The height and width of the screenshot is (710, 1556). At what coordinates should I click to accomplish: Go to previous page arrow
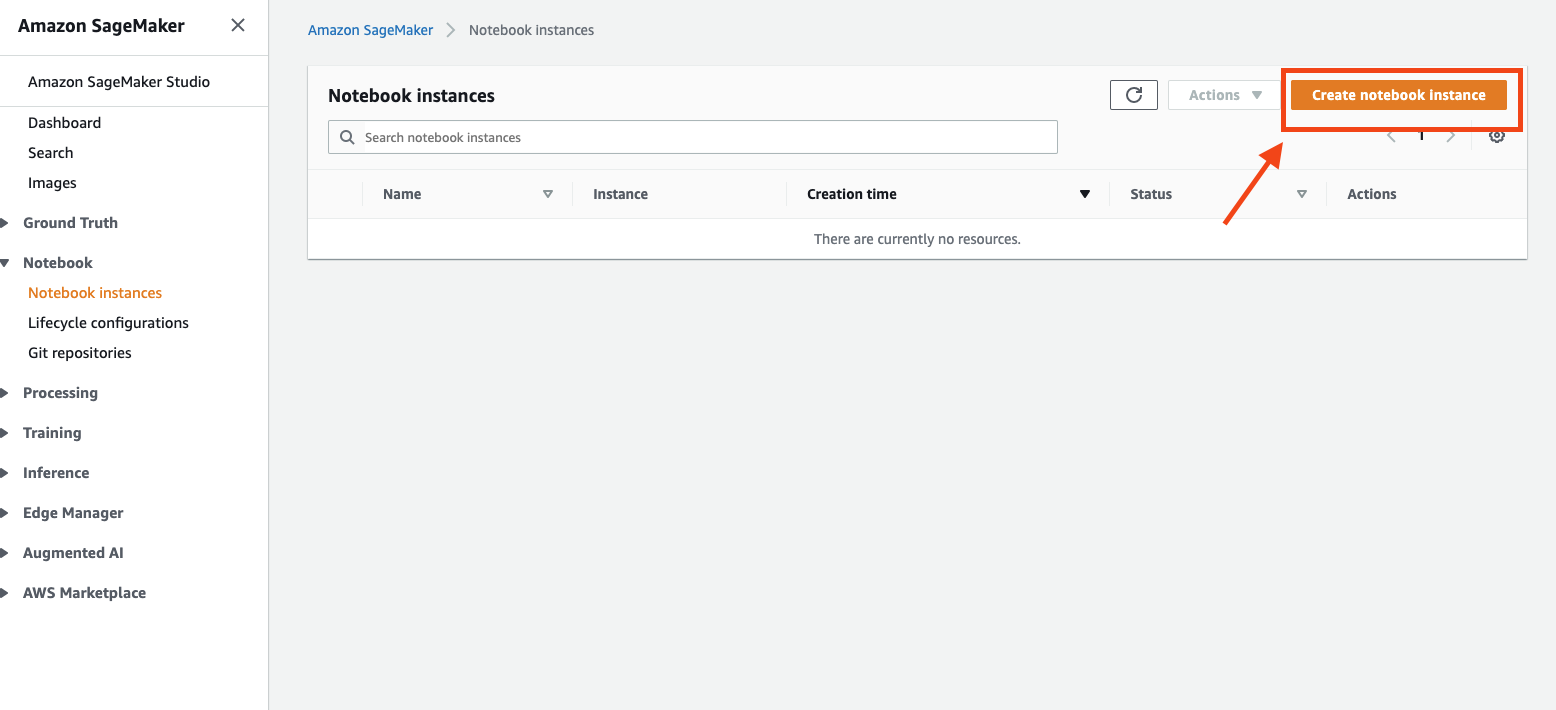[x=1391, y=136]
